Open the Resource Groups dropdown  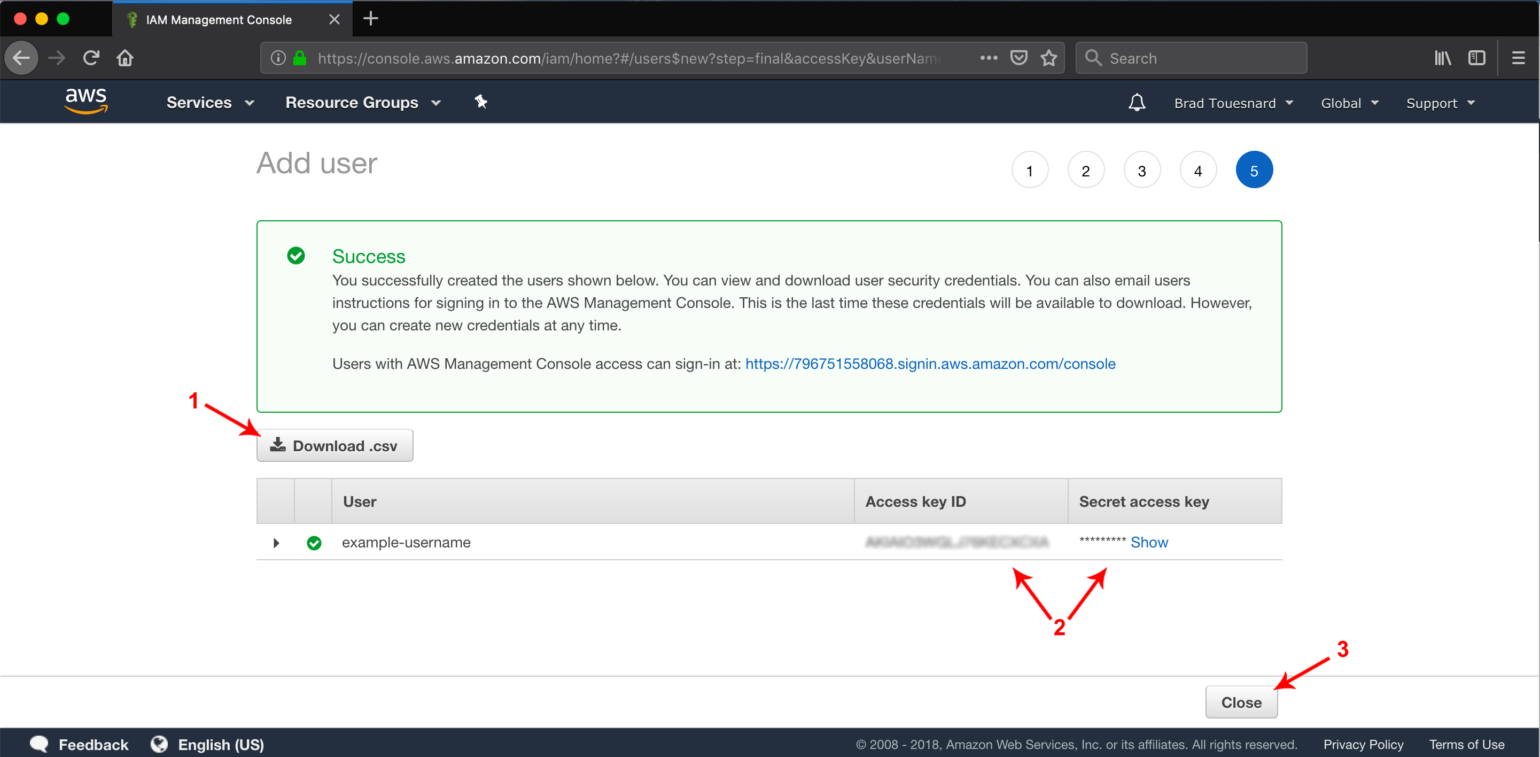[x=363, y=102]
